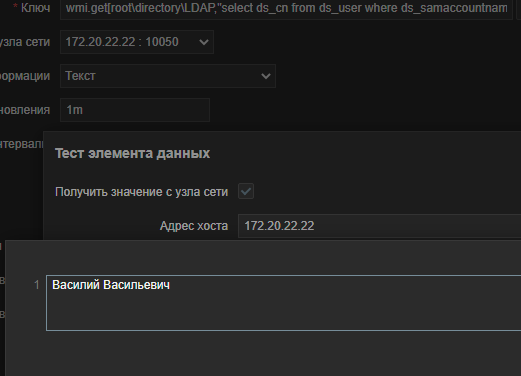Click the update interval field showing 1m

pos(135,110)
